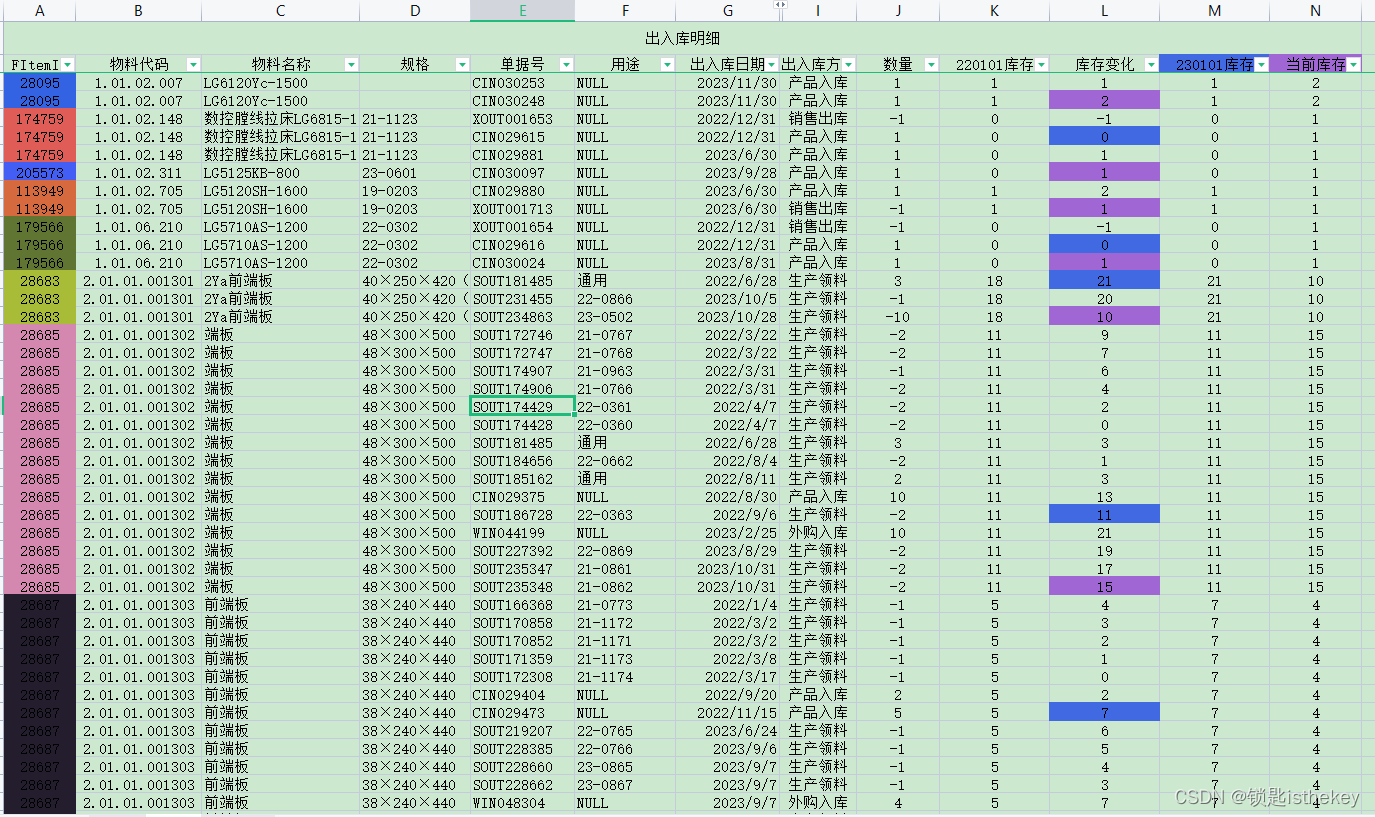Select usage cell 23-0502
Screen dimensions: 1375x817
tap(625, 317)
